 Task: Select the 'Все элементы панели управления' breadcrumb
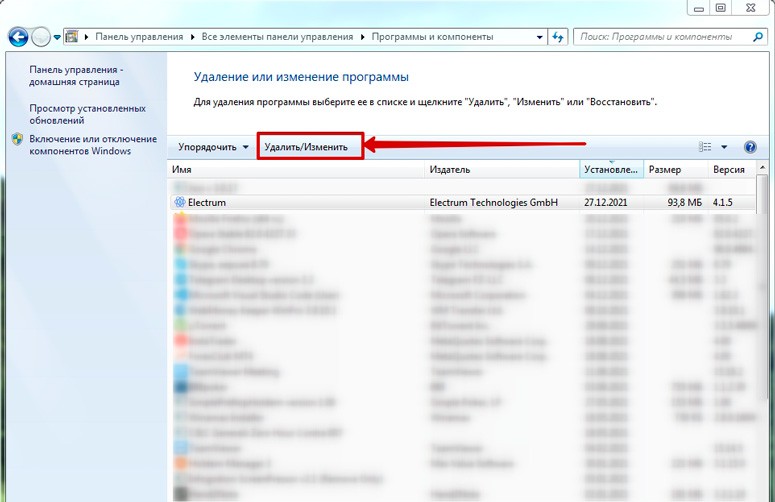pos(277,37)
